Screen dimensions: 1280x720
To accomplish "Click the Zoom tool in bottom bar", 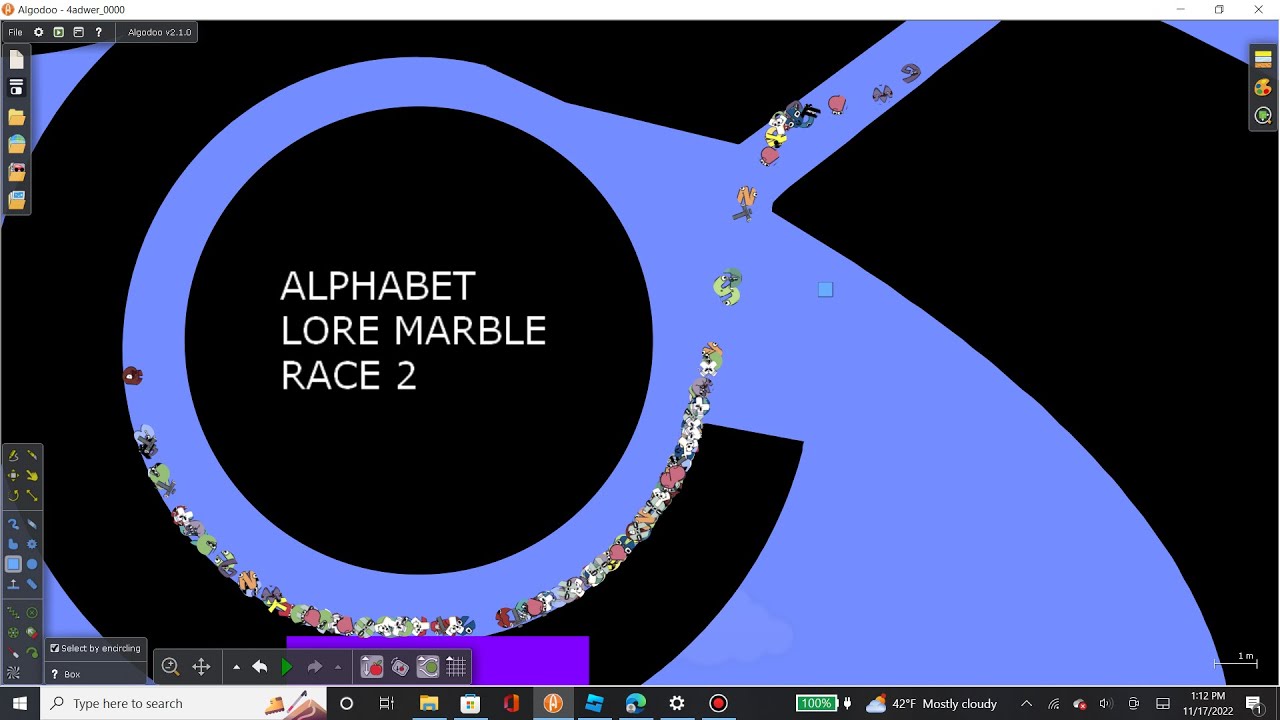I will (x=170, y=667).
